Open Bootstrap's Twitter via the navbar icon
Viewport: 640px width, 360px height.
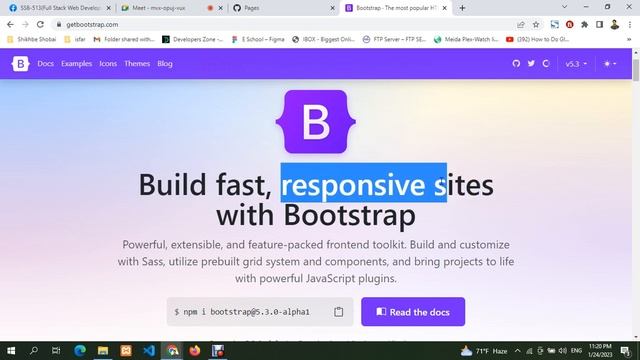[531, 64]
